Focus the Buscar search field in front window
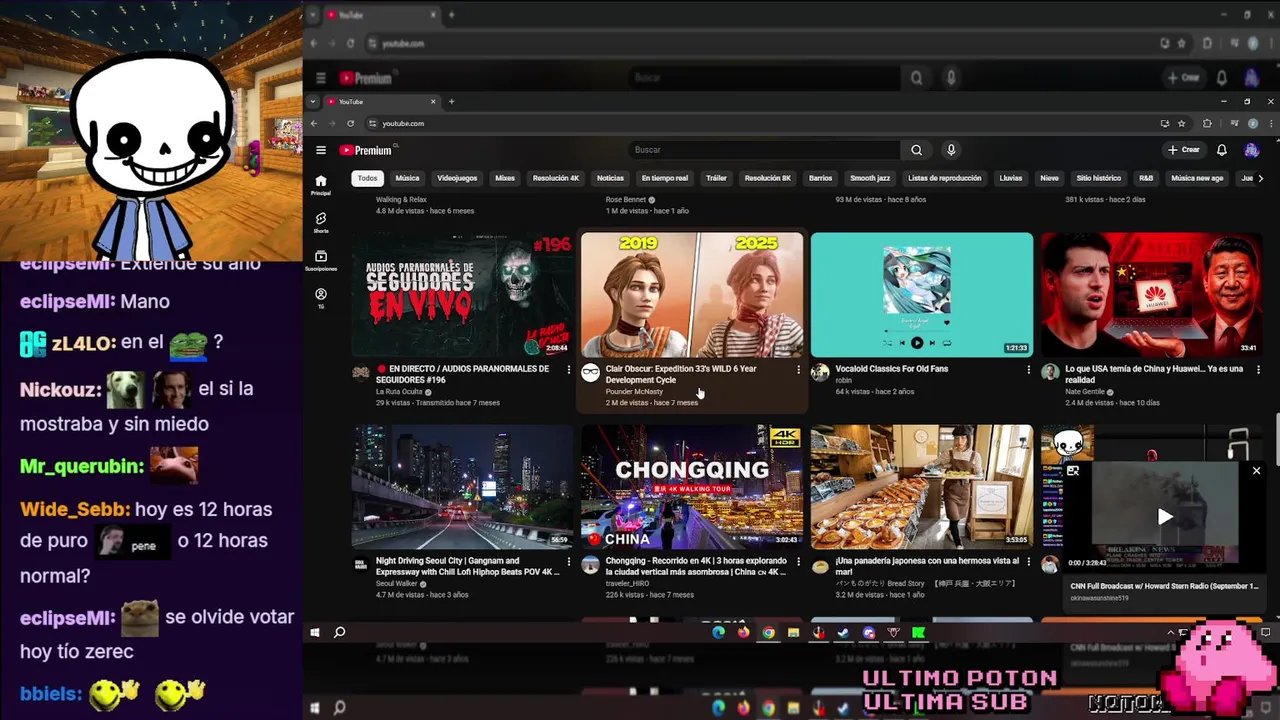The image size is (1280, 720). coord(765,150)
